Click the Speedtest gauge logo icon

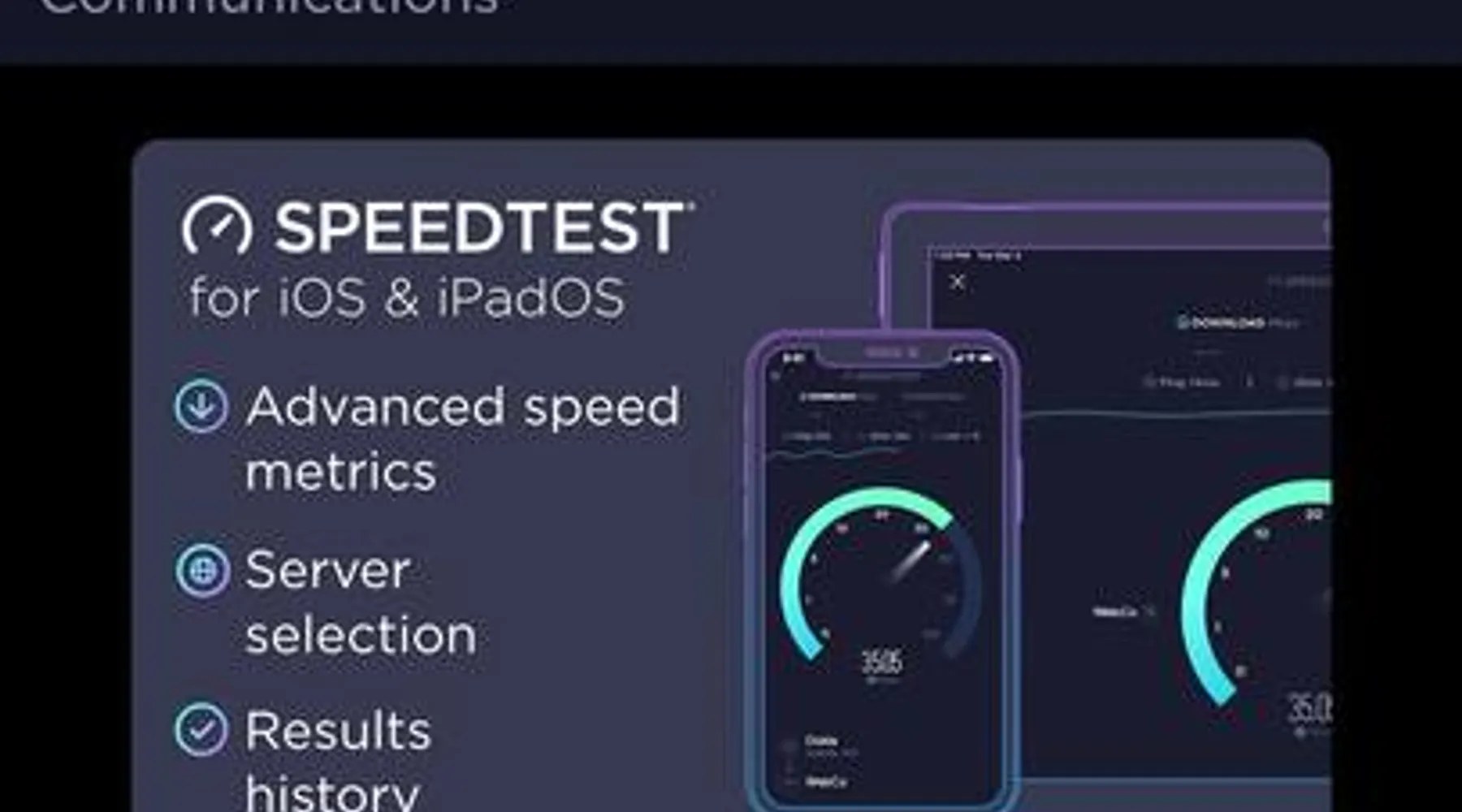click(x=217, y=225)
